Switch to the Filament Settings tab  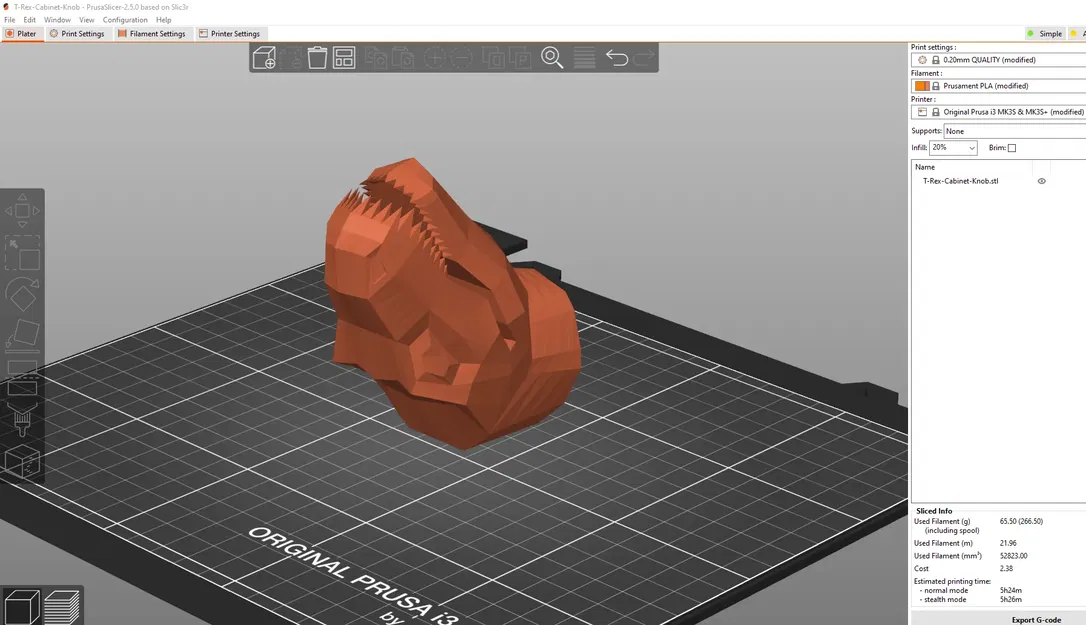coord(152,33)
